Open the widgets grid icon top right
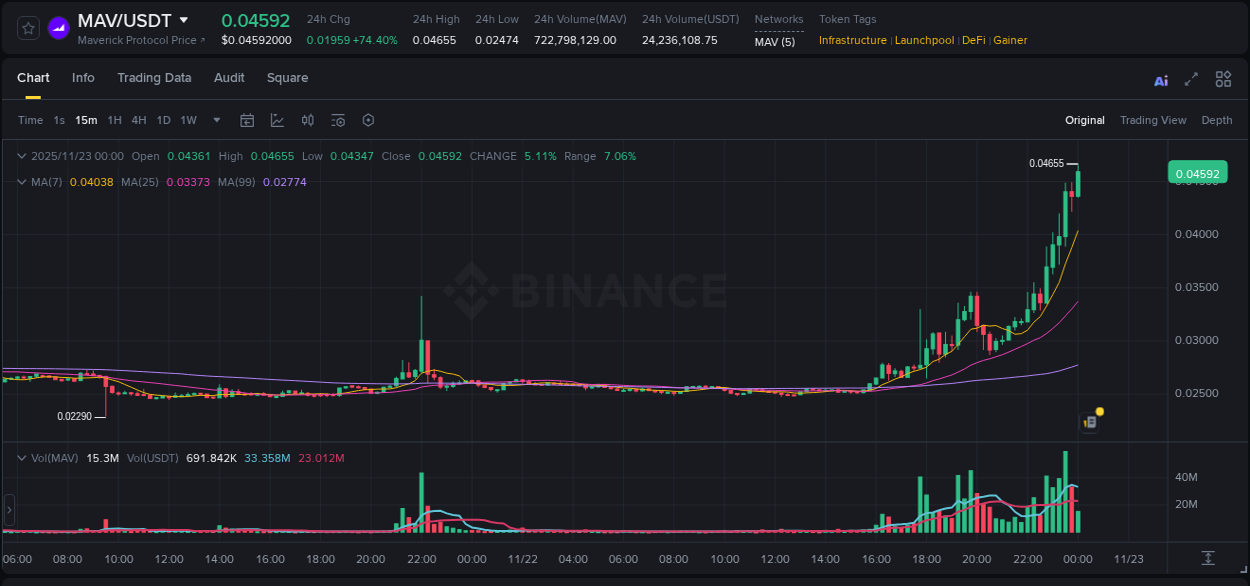The image size is (1250, 586). pyautogui.click(x=1223, y=79)
